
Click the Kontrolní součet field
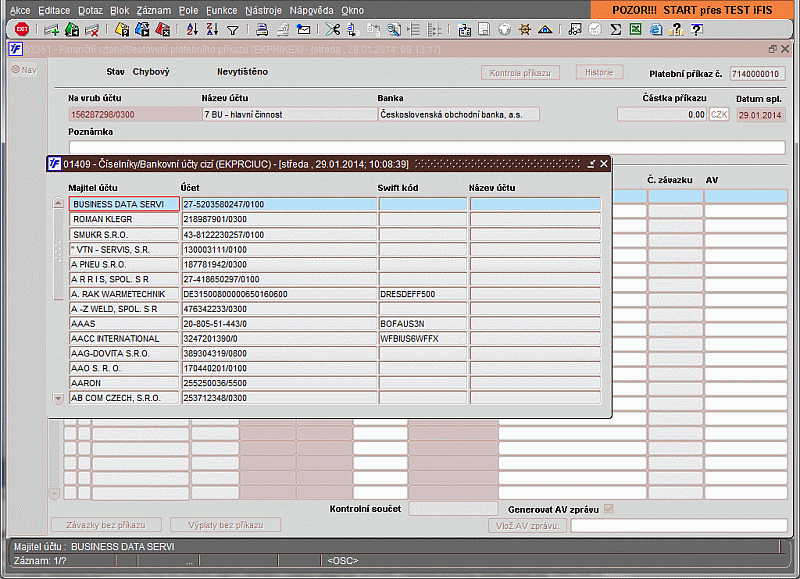click(x=453, y=509)
